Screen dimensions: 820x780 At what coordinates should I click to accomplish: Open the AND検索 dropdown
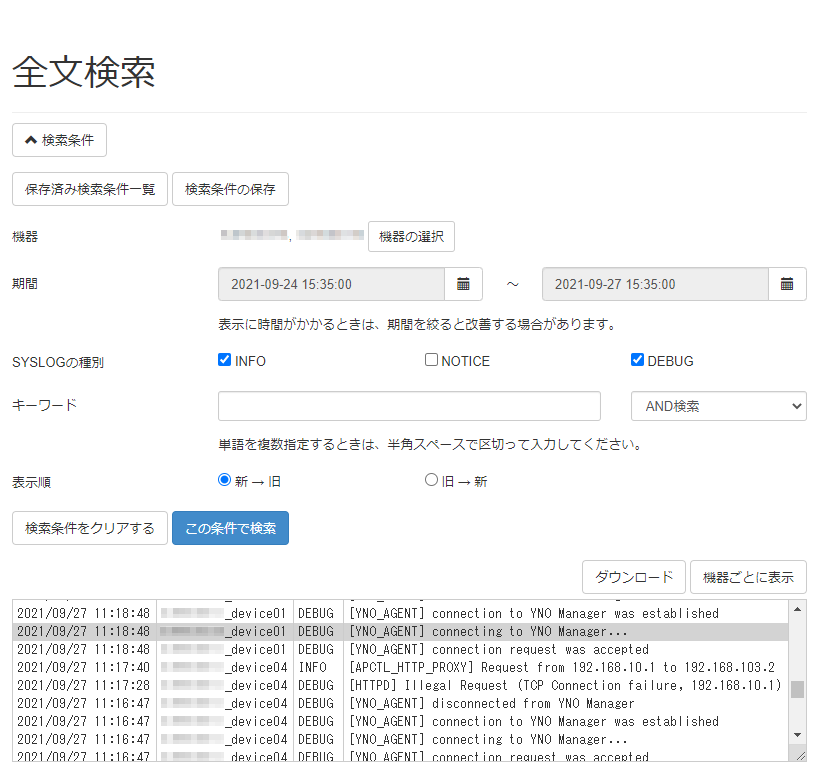click(718, 406)
